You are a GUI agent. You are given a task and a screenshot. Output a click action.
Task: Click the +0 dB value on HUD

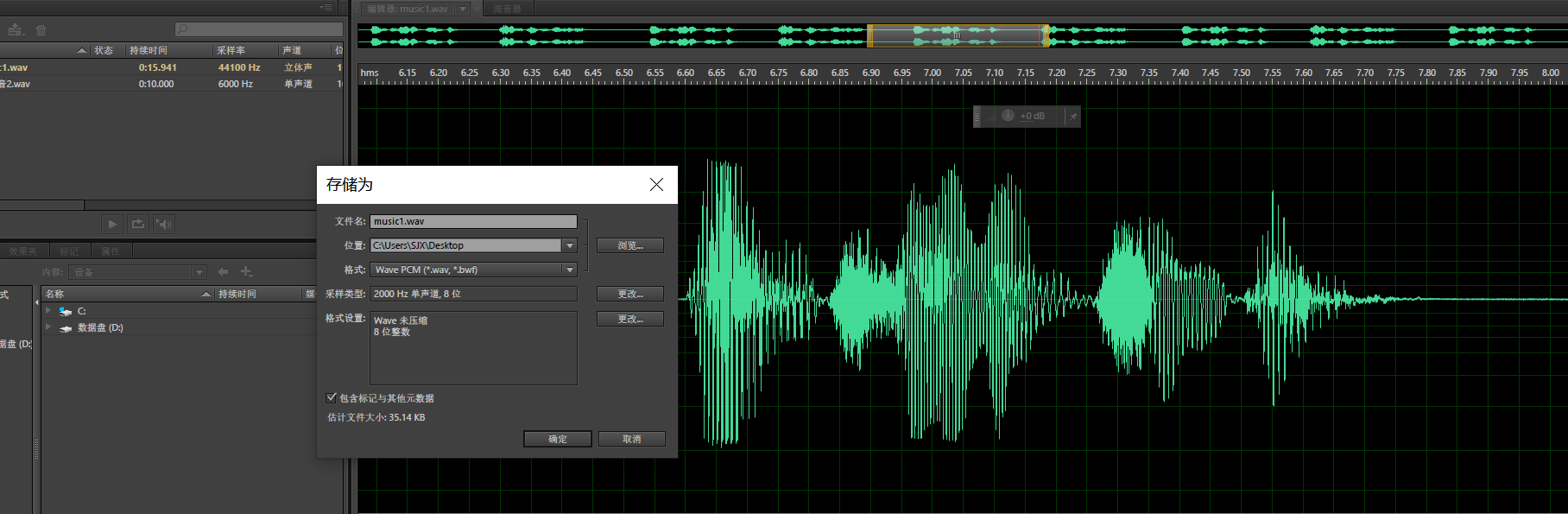[1032, 116]
